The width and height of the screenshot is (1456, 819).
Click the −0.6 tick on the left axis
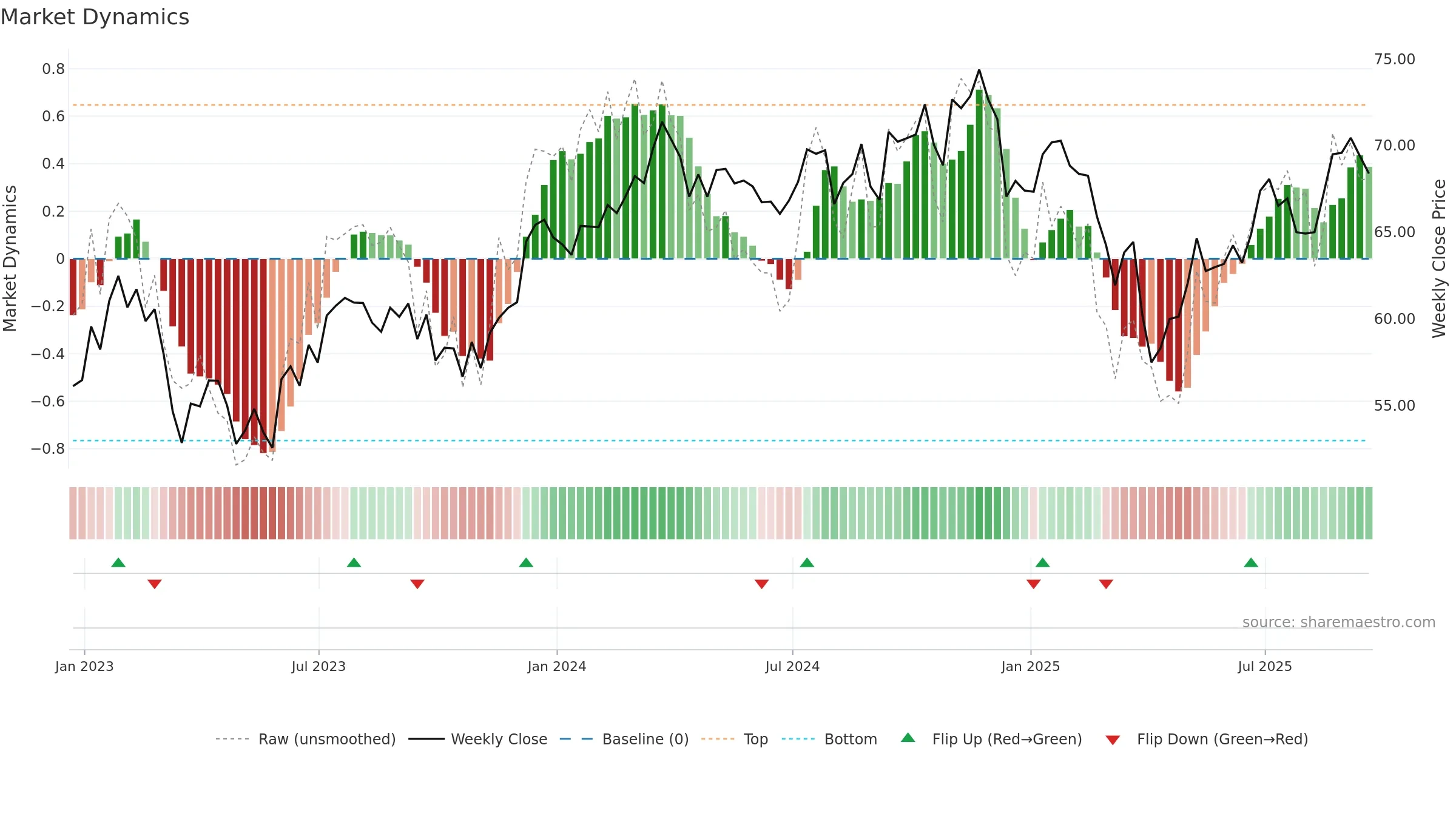(48, 402)
